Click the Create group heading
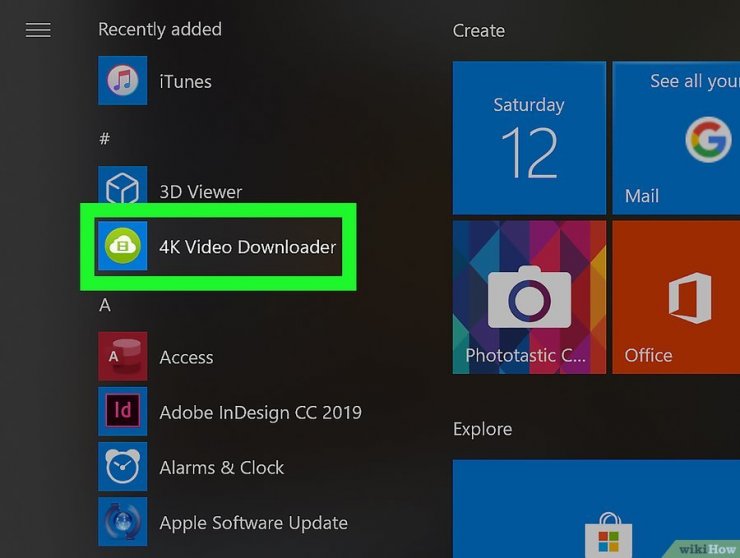The height and width of the screenshot is (558, 740). point(479,31)
